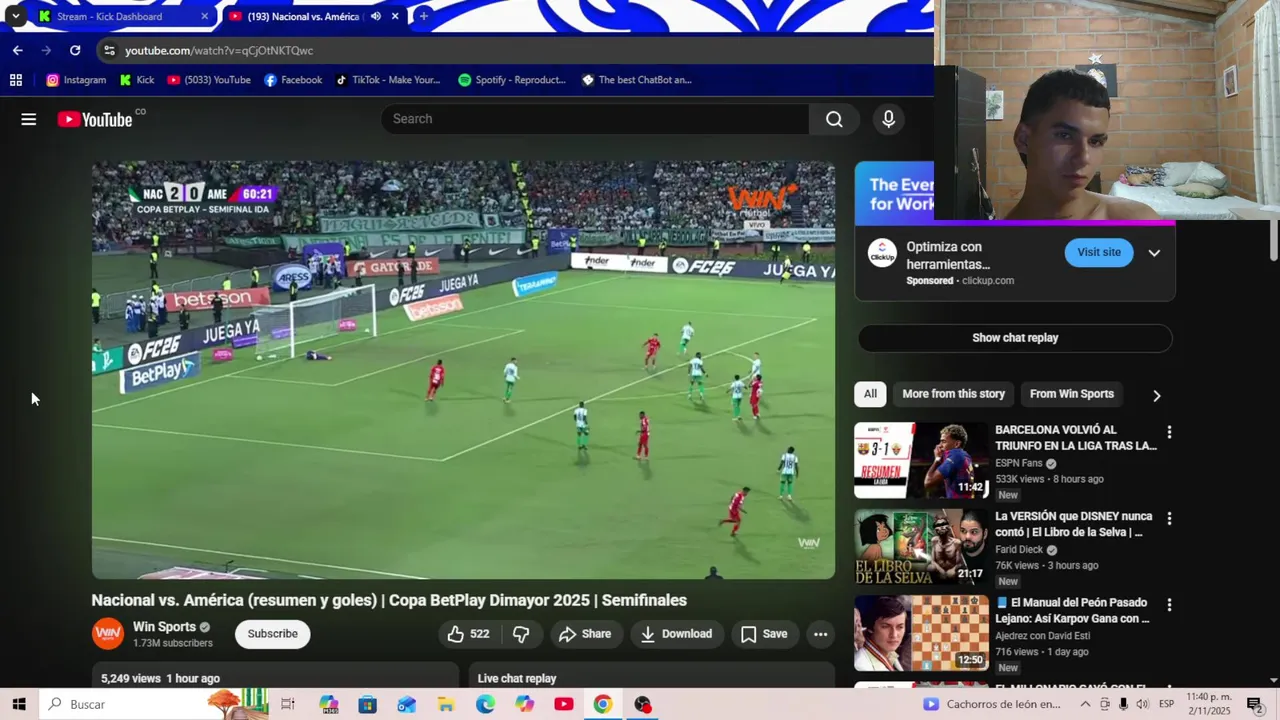Viewport: 1280px width, 720px height.
Task: Launch Microsoft Store from taskbar
Action: click(x=368, y=704)
